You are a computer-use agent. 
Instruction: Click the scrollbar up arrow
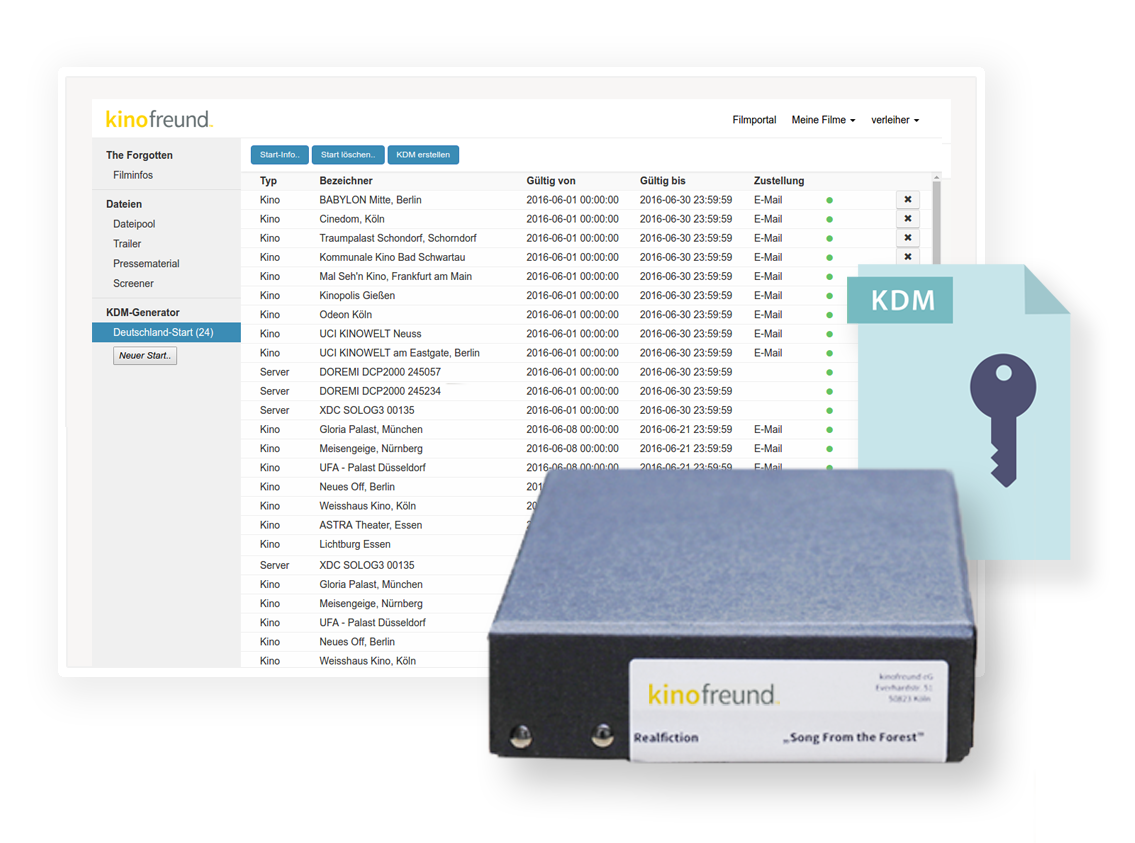coord(937,177)
